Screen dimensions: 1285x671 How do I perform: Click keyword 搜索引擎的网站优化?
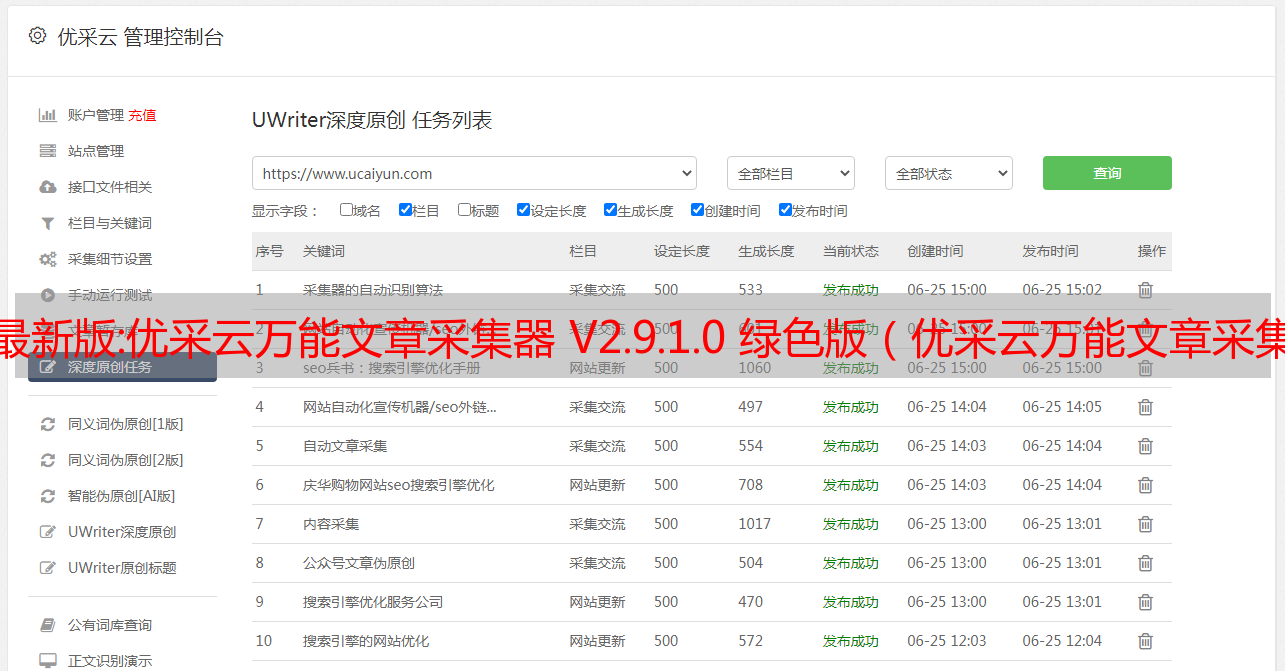click(x=366, y=641)
